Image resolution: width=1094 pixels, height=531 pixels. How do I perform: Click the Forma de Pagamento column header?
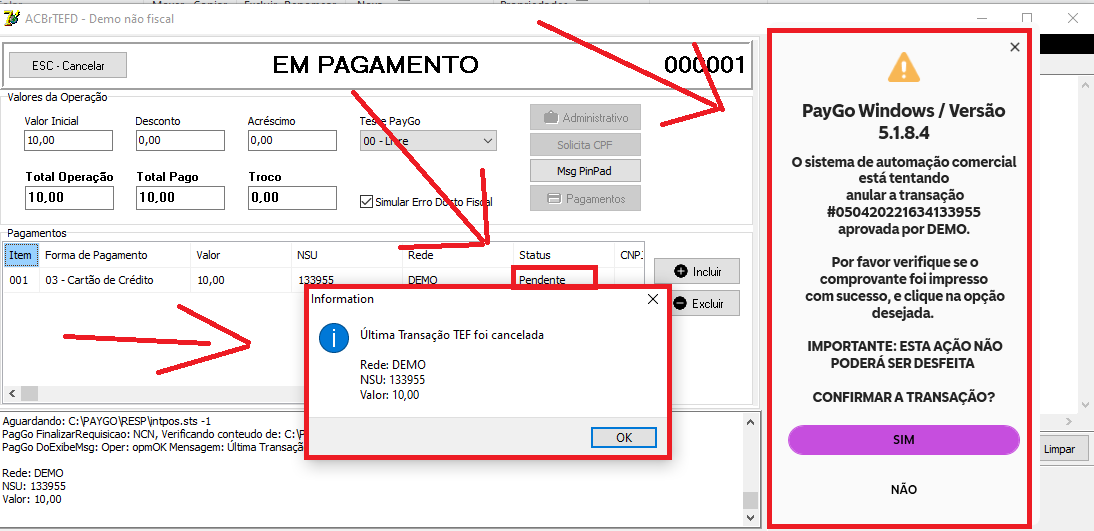pyautogui.click(x=115, y=255)
